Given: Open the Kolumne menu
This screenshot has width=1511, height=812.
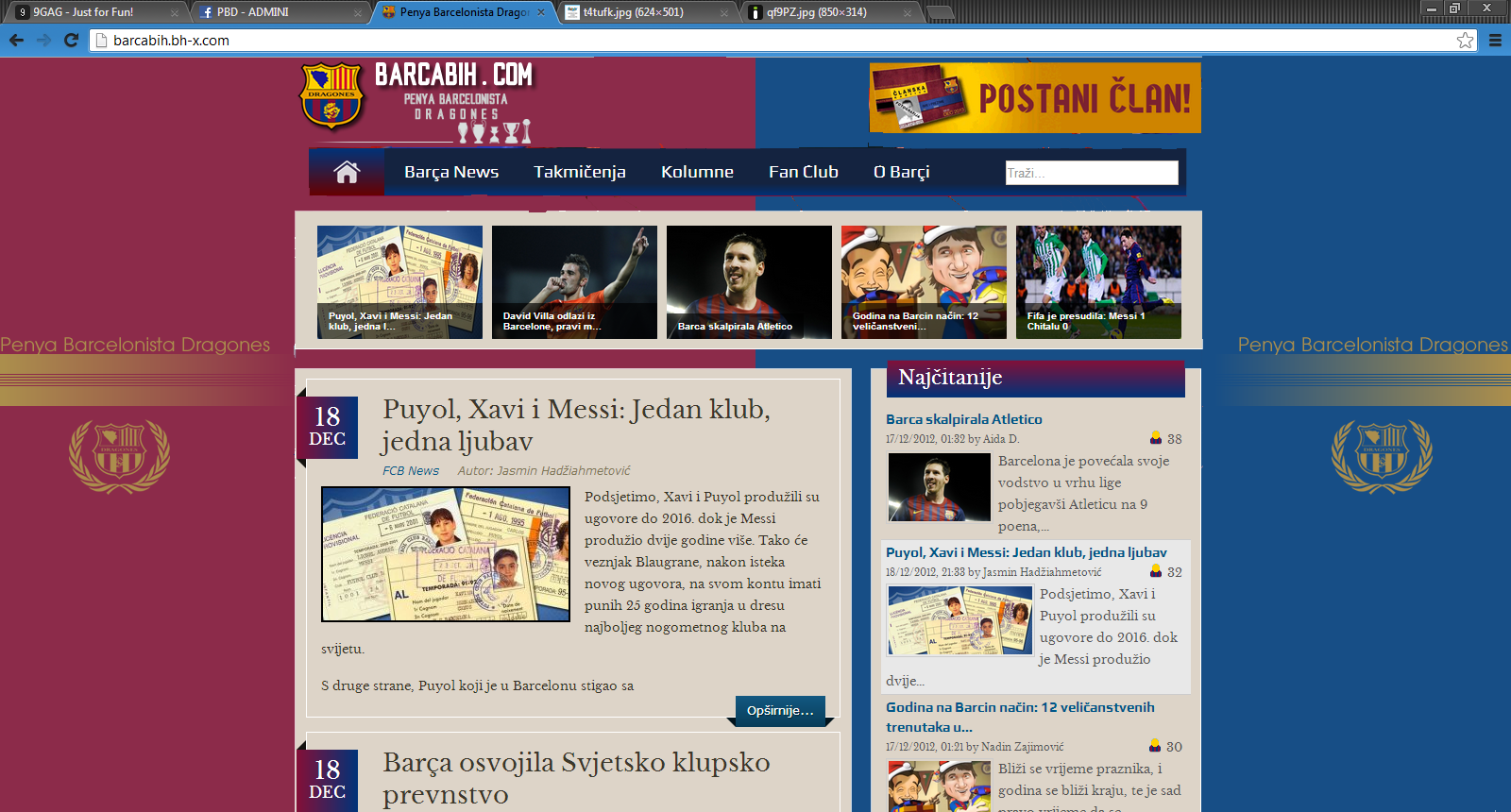Looking at the screenshot, I should pos(697,172).
